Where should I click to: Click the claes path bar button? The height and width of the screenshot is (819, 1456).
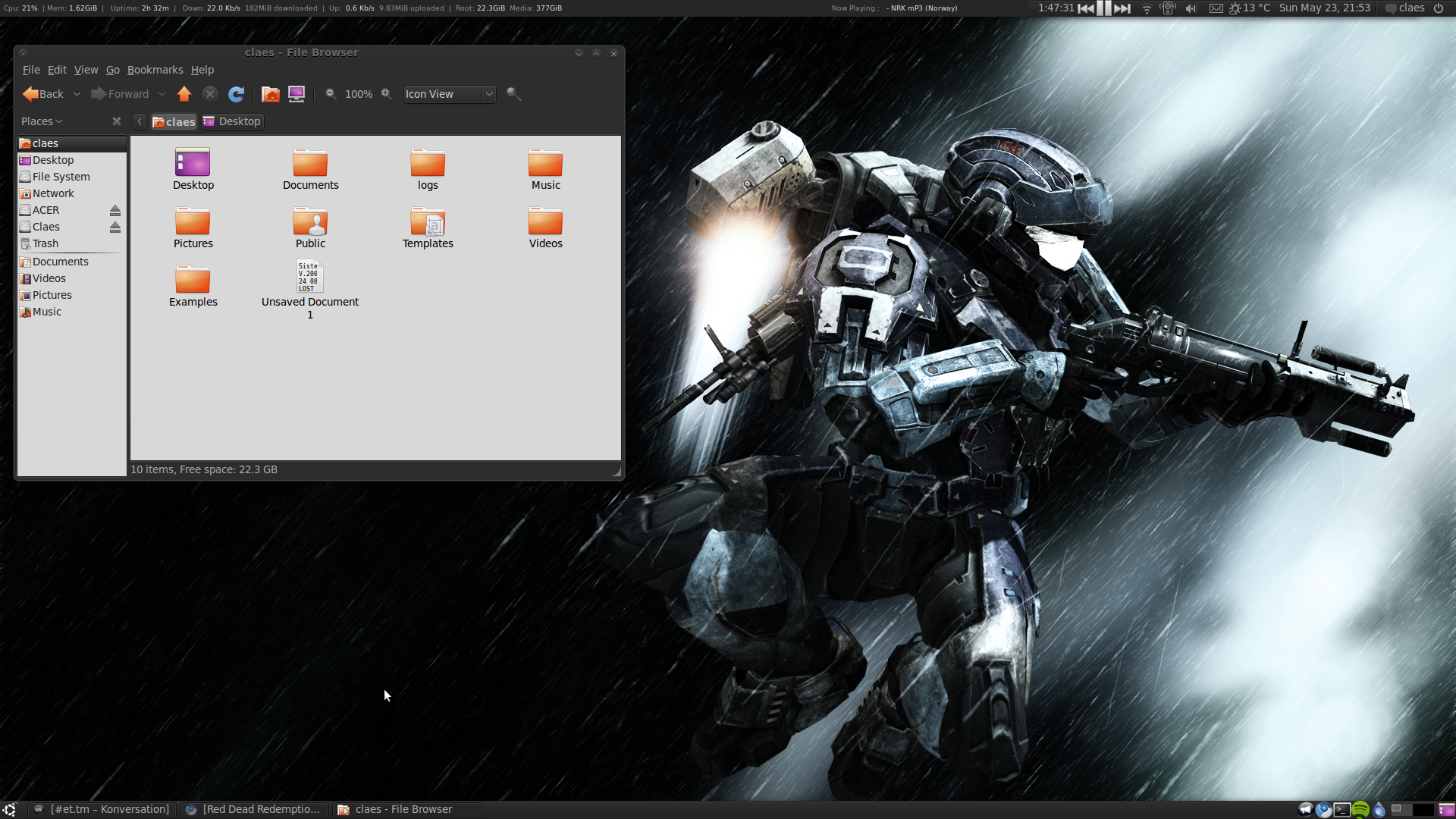click(x=174, y=121)
